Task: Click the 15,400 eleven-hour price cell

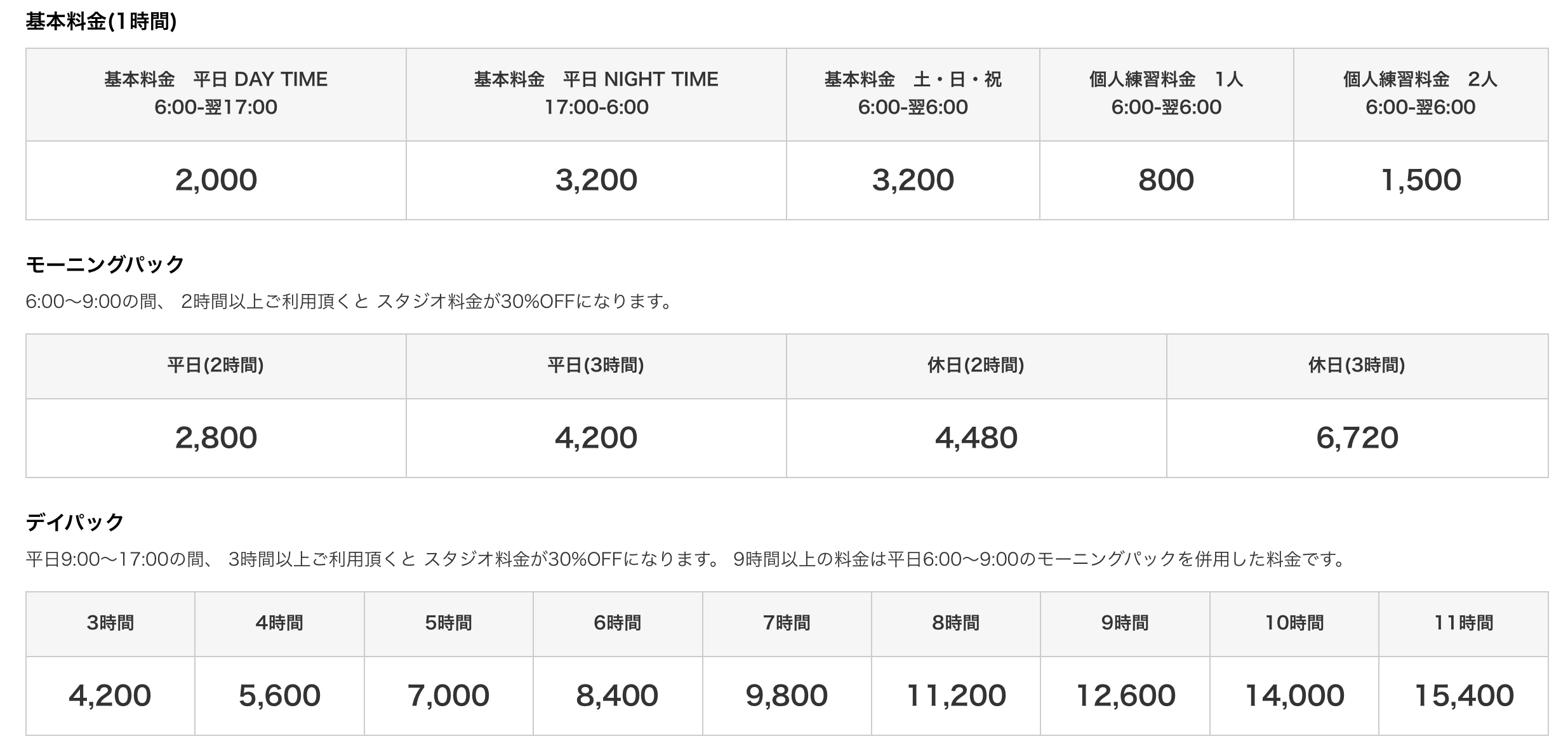Action: pos(1464,696)
